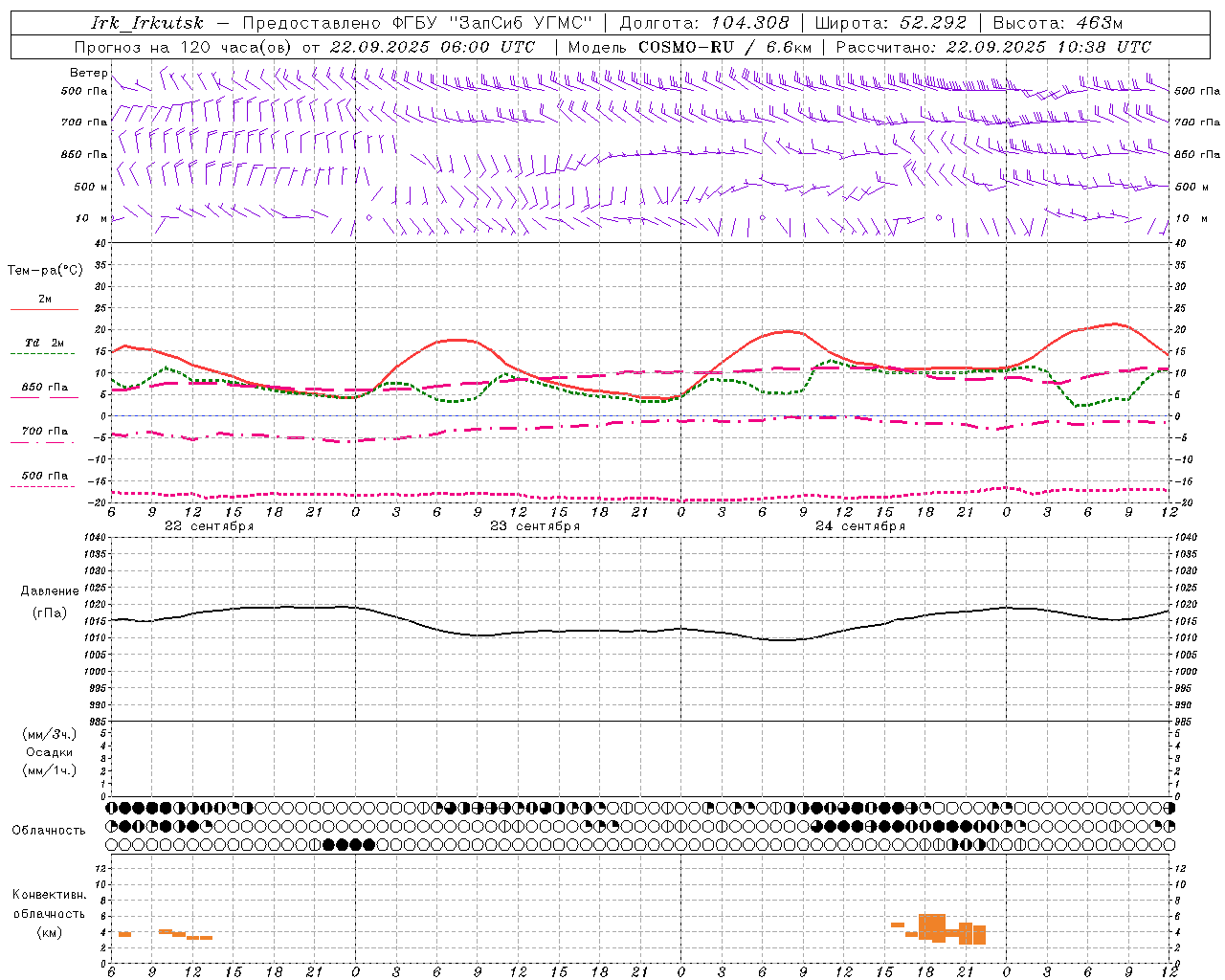Click the "Конвективн." convective cloud label
This screenshot has height=980, width=1225.
point(50,895)
